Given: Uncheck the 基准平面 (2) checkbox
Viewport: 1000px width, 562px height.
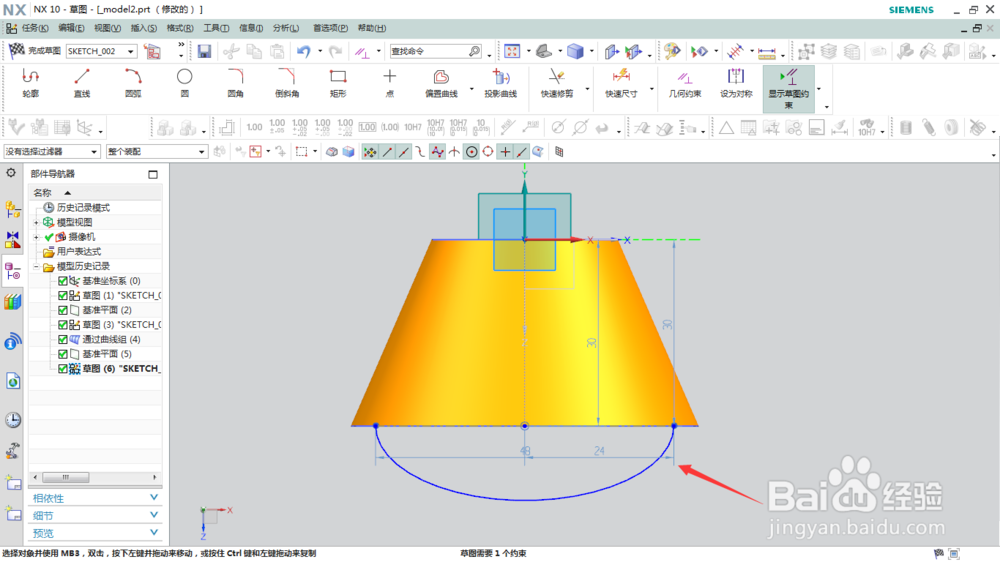Looking at the screenshot, I should coord(62,310).
